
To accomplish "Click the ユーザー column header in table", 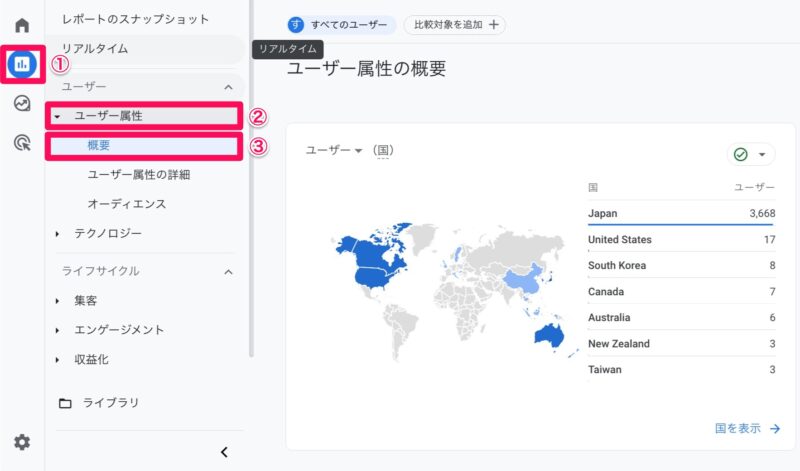I will click(754, 187).
